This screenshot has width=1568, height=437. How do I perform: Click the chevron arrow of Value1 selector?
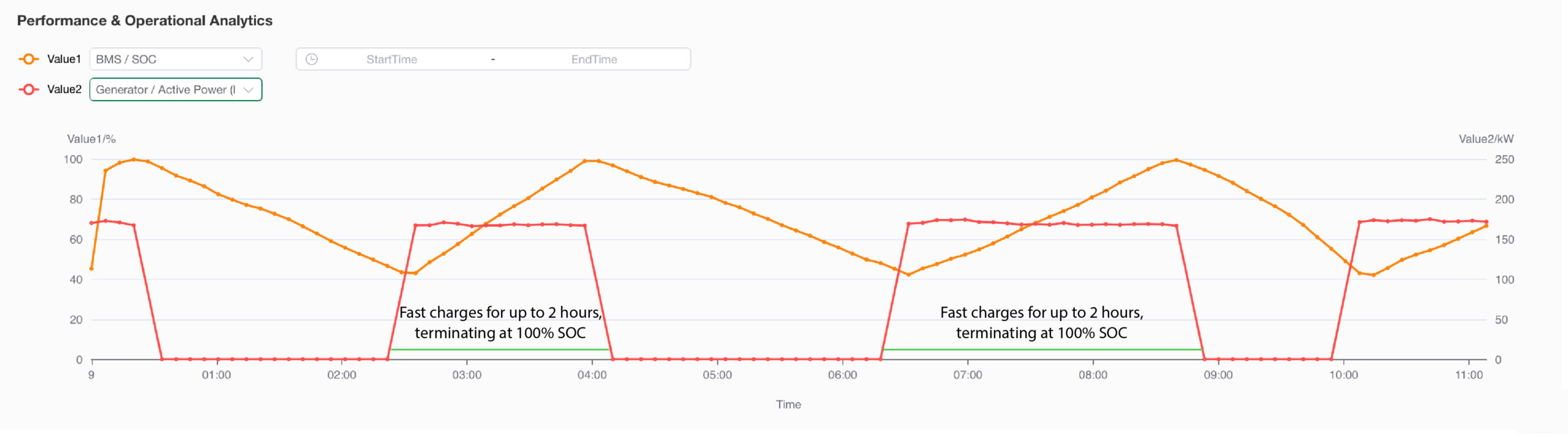click(x=248, y=59)
